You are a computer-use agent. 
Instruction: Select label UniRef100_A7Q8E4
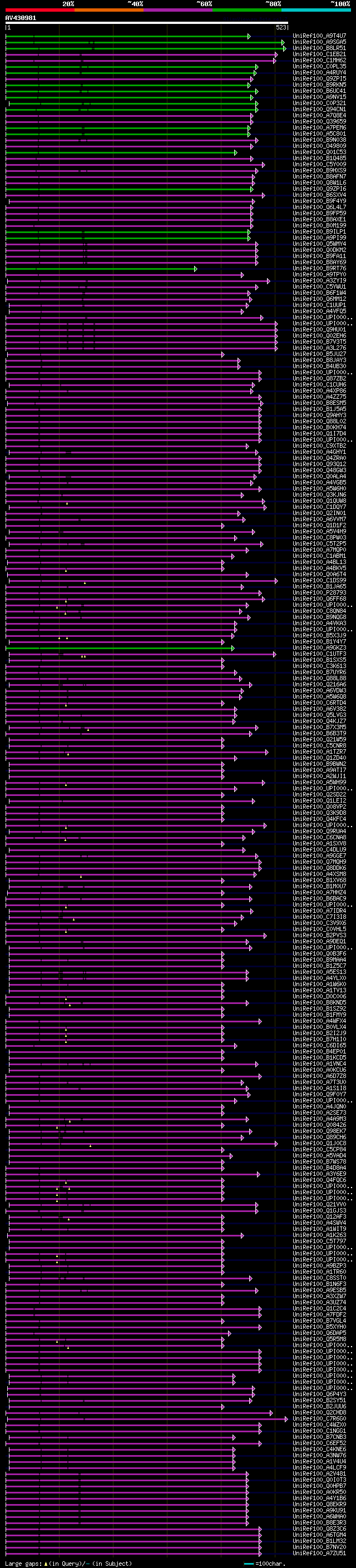319,116
